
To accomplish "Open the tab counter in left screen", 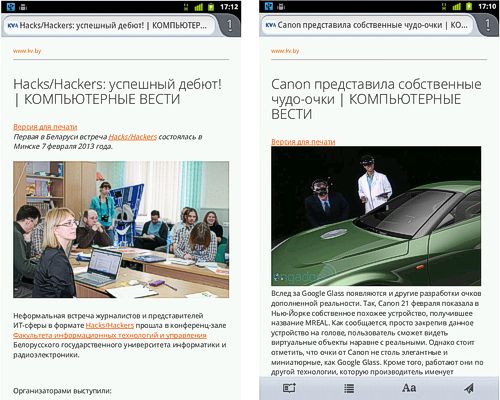I will (x=229, y=25).
